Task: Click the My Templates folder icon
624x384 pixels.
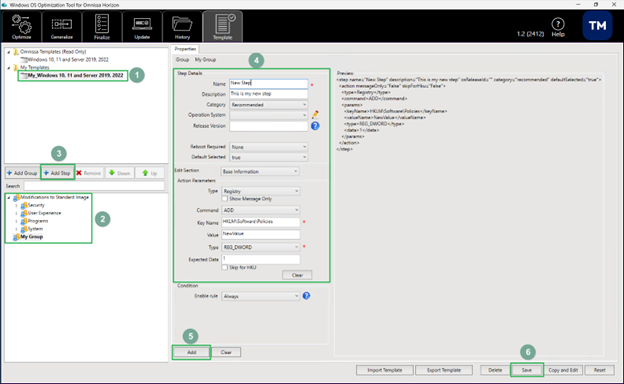Action: coord(16,68)
